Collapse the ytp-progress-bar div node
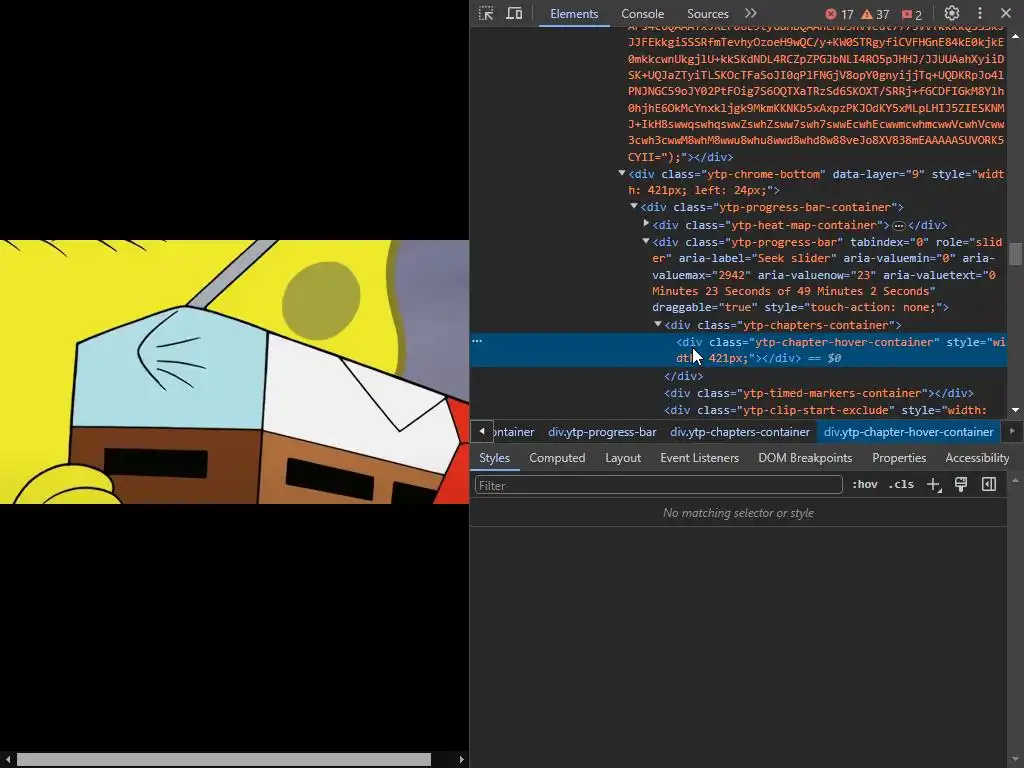This screenshot has width=1024, height=768. 646,241
